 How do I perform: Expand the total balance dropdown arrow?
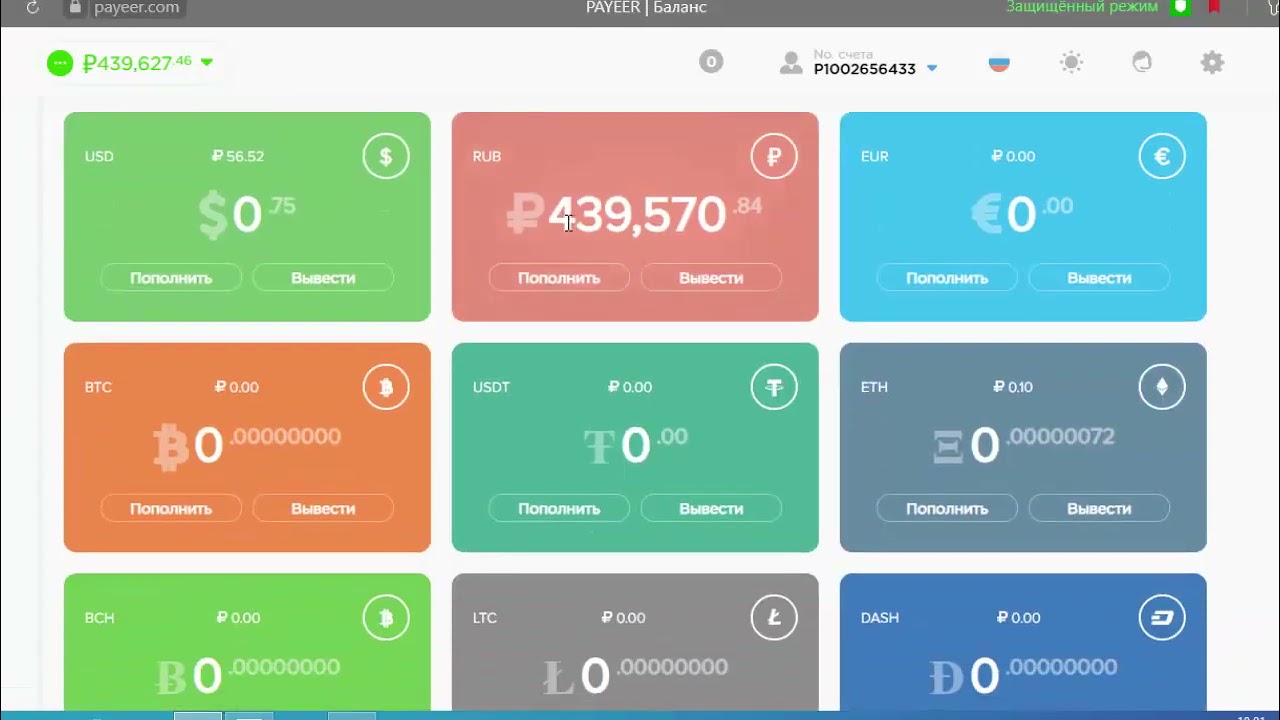[207, 62]
